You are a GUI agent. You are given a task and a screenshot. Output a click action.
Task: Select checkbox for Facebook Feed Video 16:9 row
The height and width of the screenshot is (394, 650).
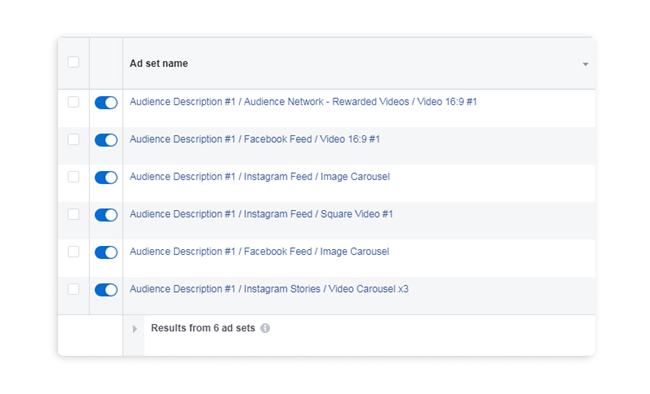73,139
